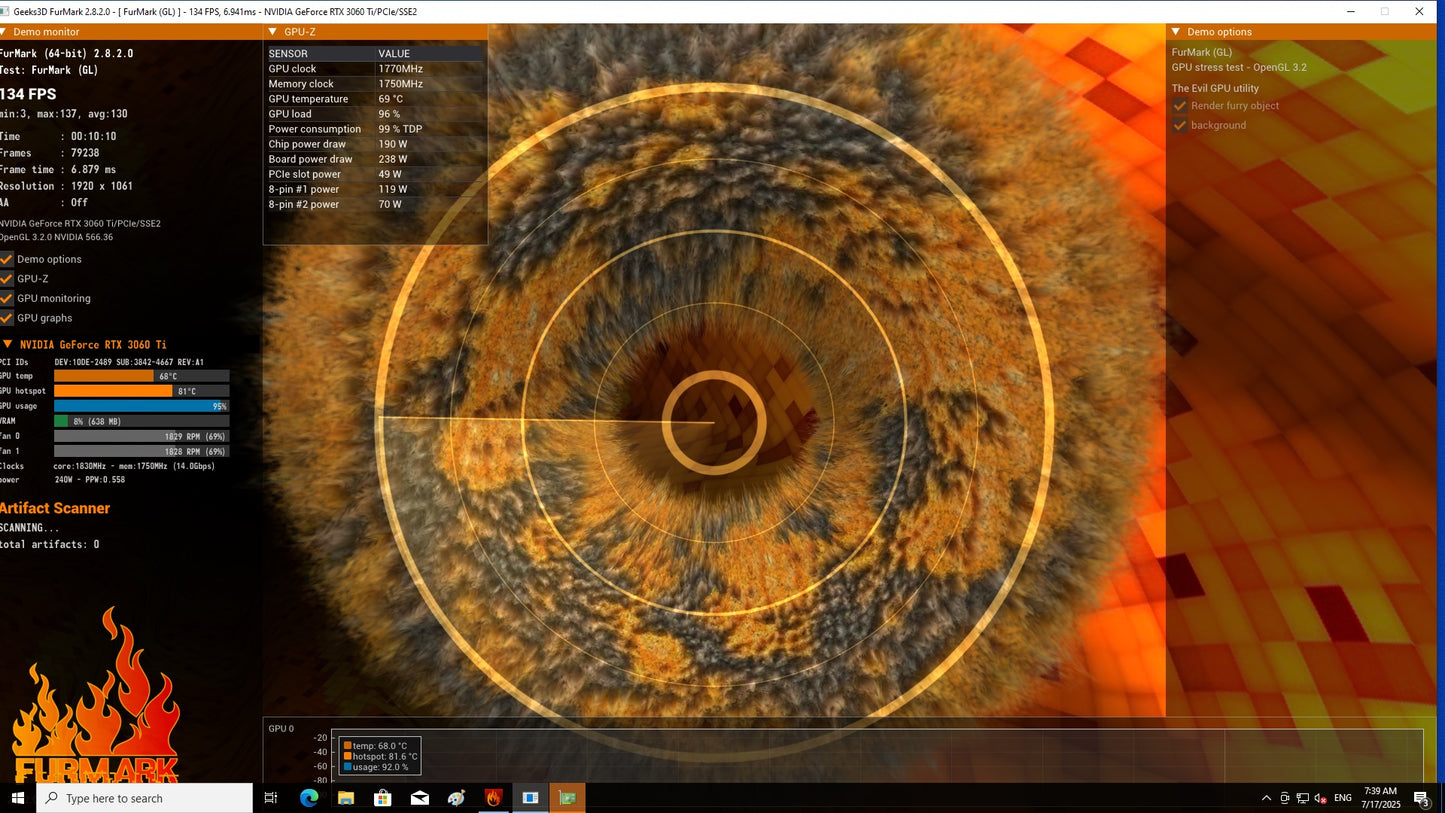The image size is (1445, 813).
Task: Select the Board power draw row
Action: 375,159
